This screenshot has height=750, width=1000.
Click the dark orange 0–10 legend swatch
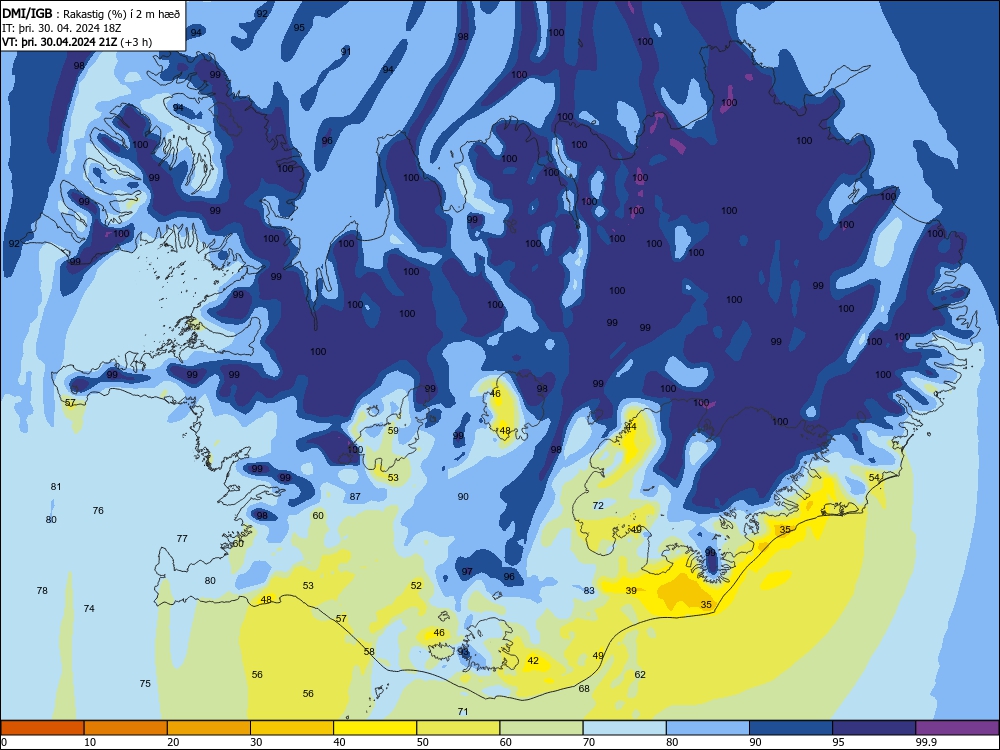(42, 728)
